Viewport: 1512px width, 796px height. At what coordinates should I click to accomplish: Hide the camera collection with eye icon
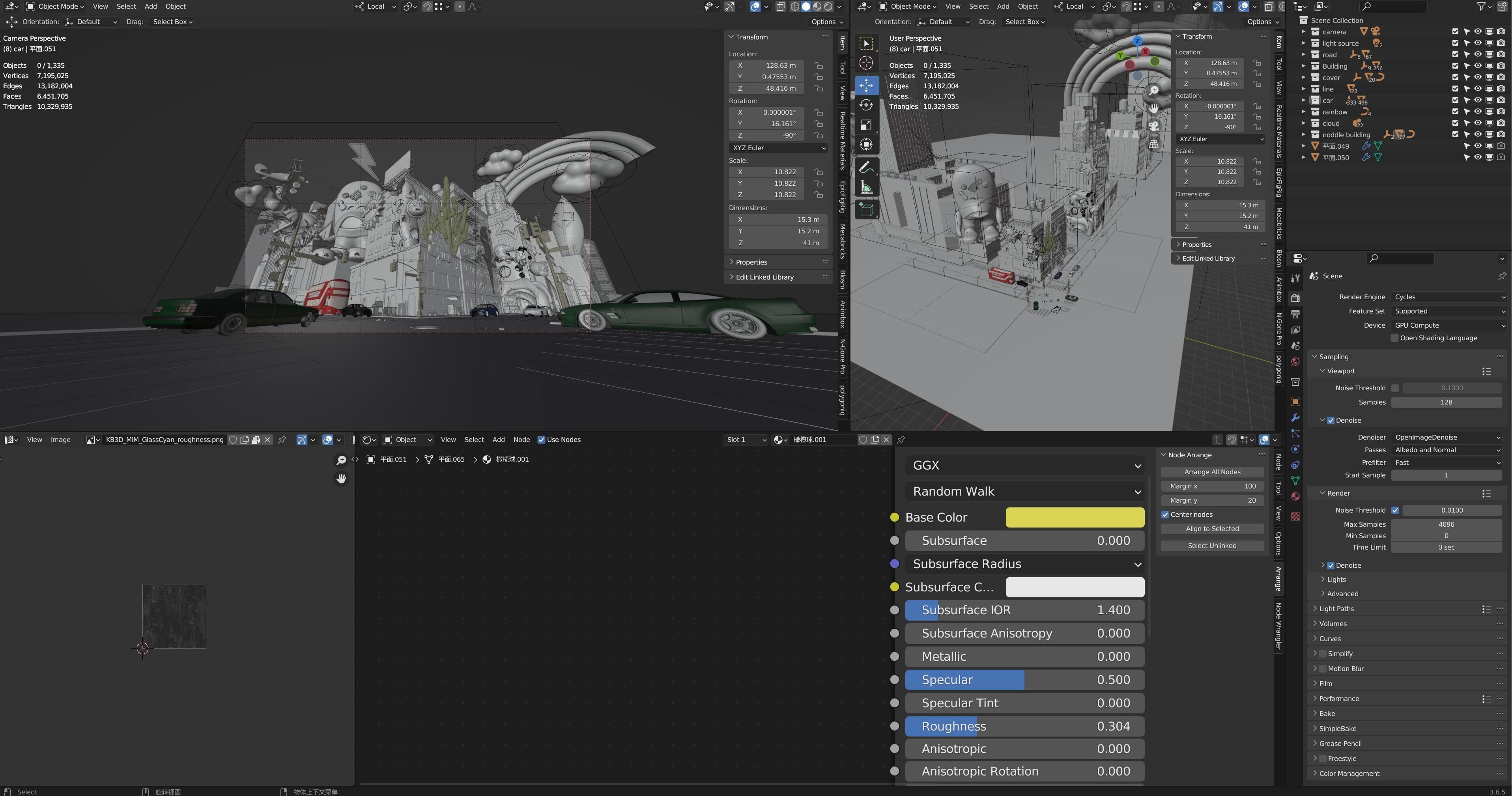click(x=1478, y=32)
